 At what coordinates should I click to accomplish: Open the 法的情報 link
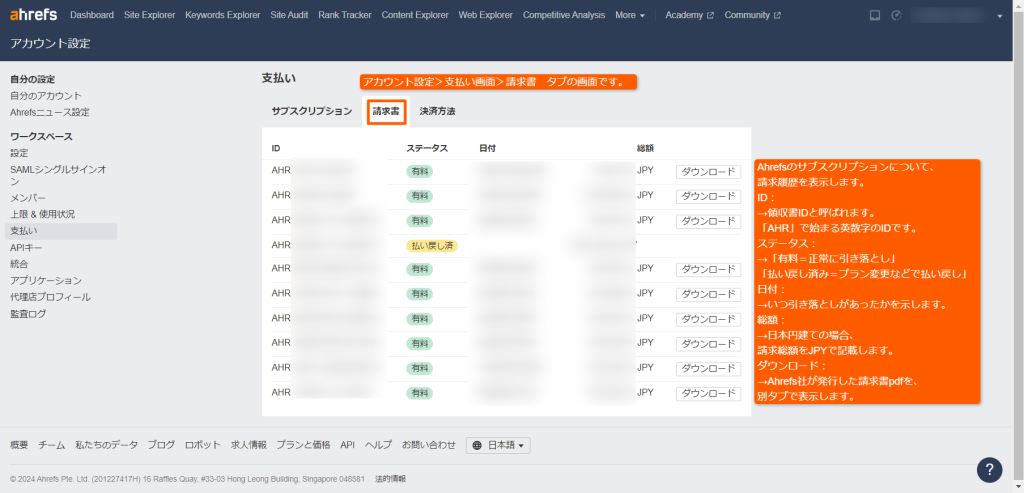[x=391, y=479]
